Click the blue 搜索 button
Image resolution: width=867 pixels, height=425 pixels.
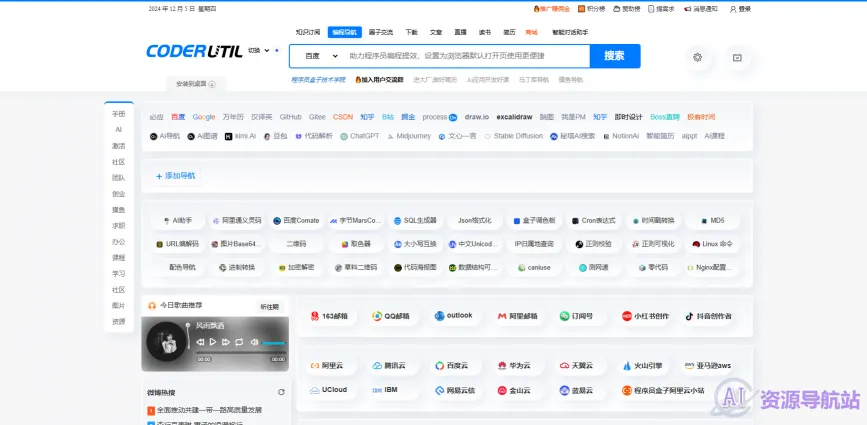pyautogui.click(x=615, y=56)
